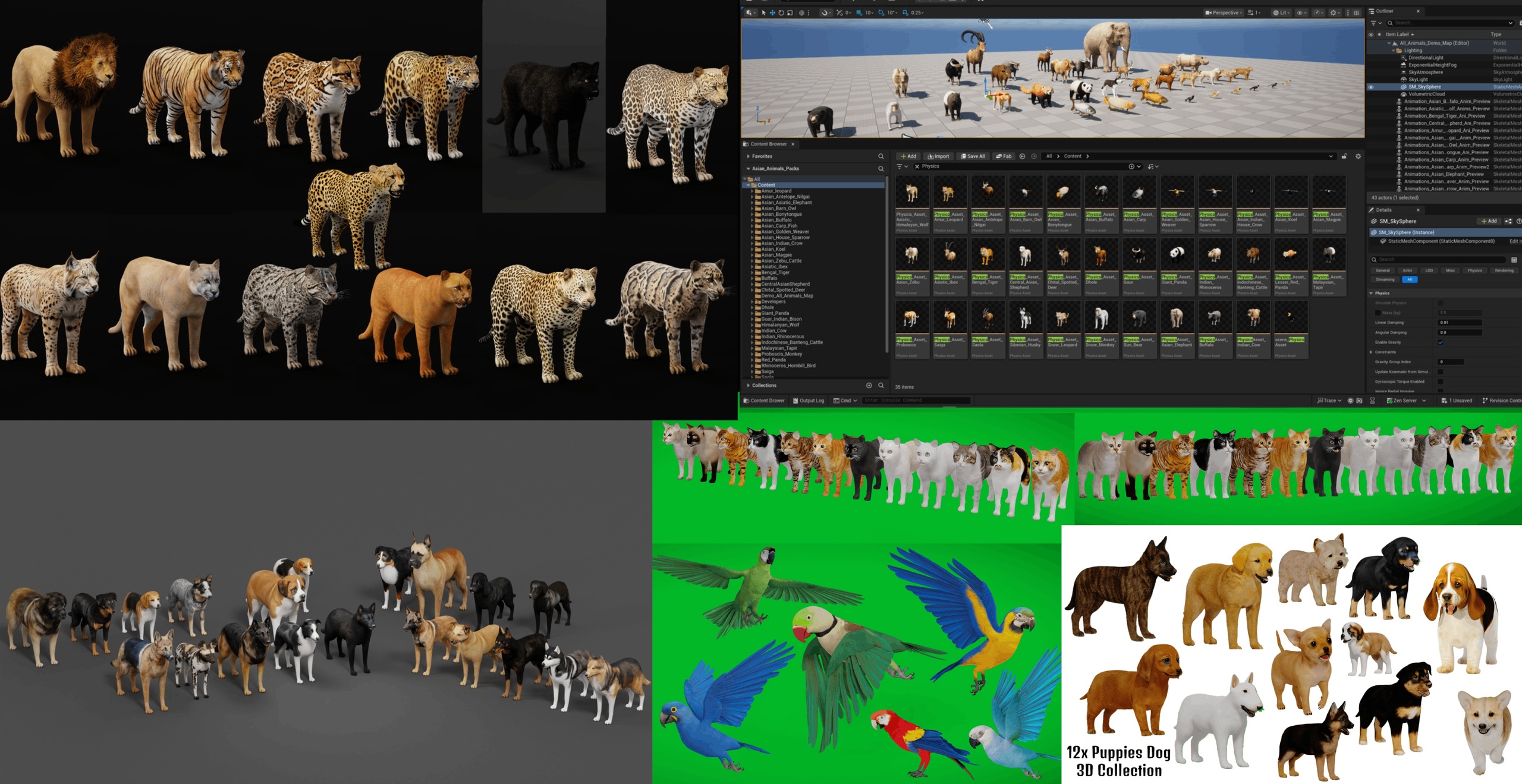Select the Giant_Panda folder in tree
This screenshot has width=1522, height=784.
pos(775,313)
